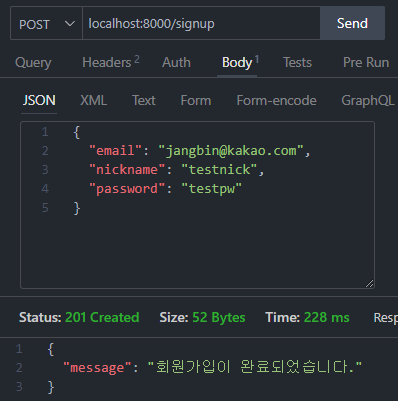Image resolution: width=398 pixels, height=401 pixels.
Task: Send the request
Action: (x=352, y=23)
